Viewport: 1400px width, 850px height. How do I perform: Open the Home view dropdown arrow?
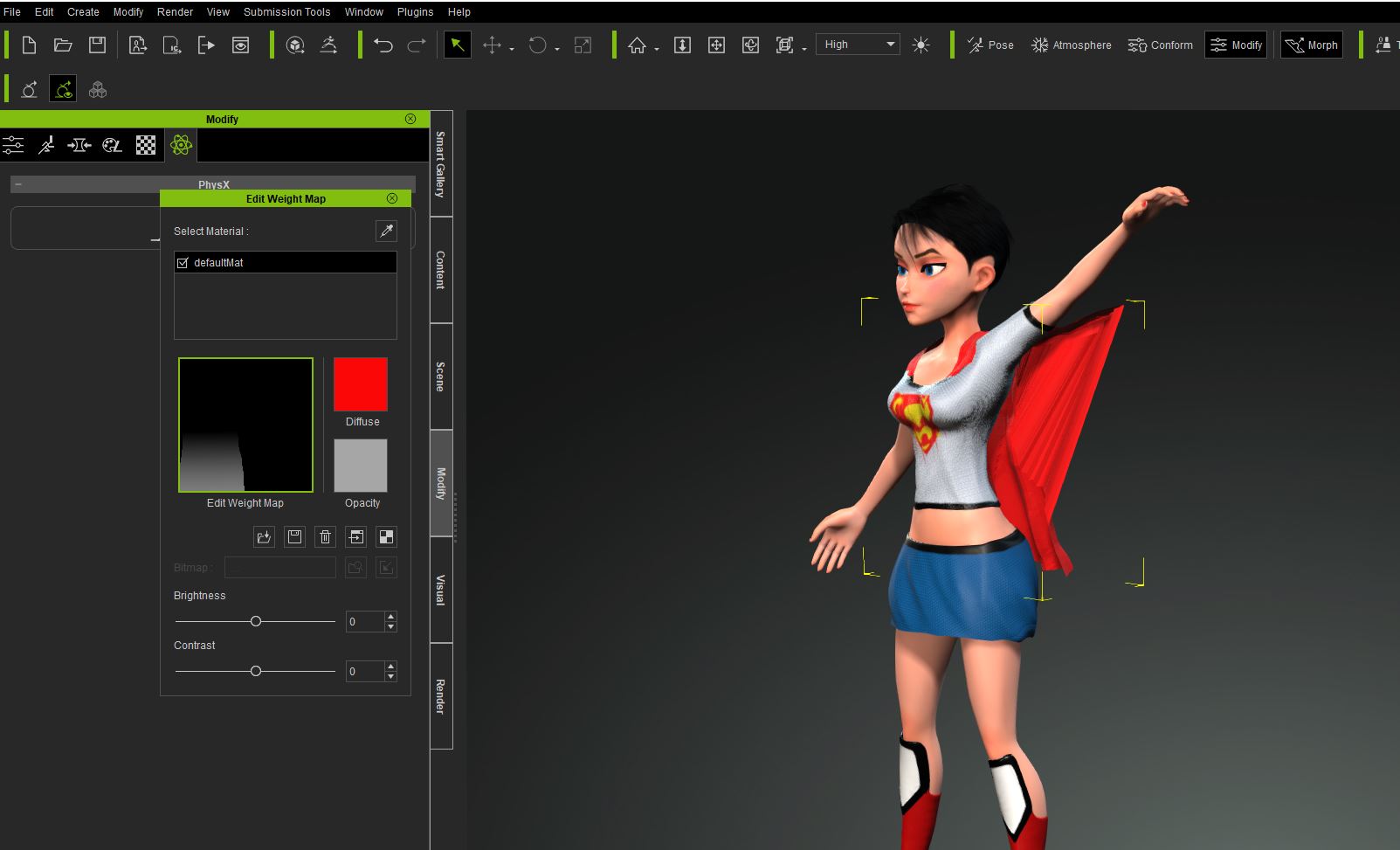(x=657, y=50)
